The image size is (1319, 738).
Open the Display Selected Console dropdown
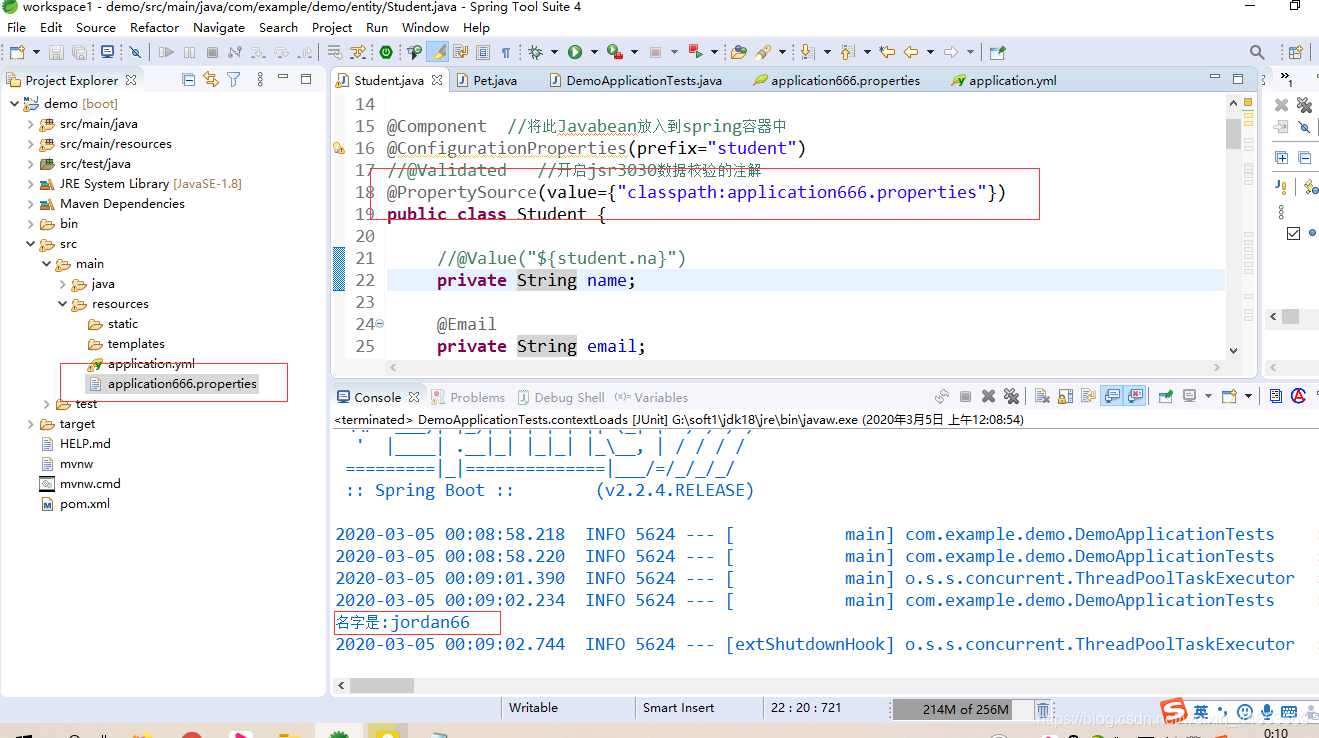1208,397
